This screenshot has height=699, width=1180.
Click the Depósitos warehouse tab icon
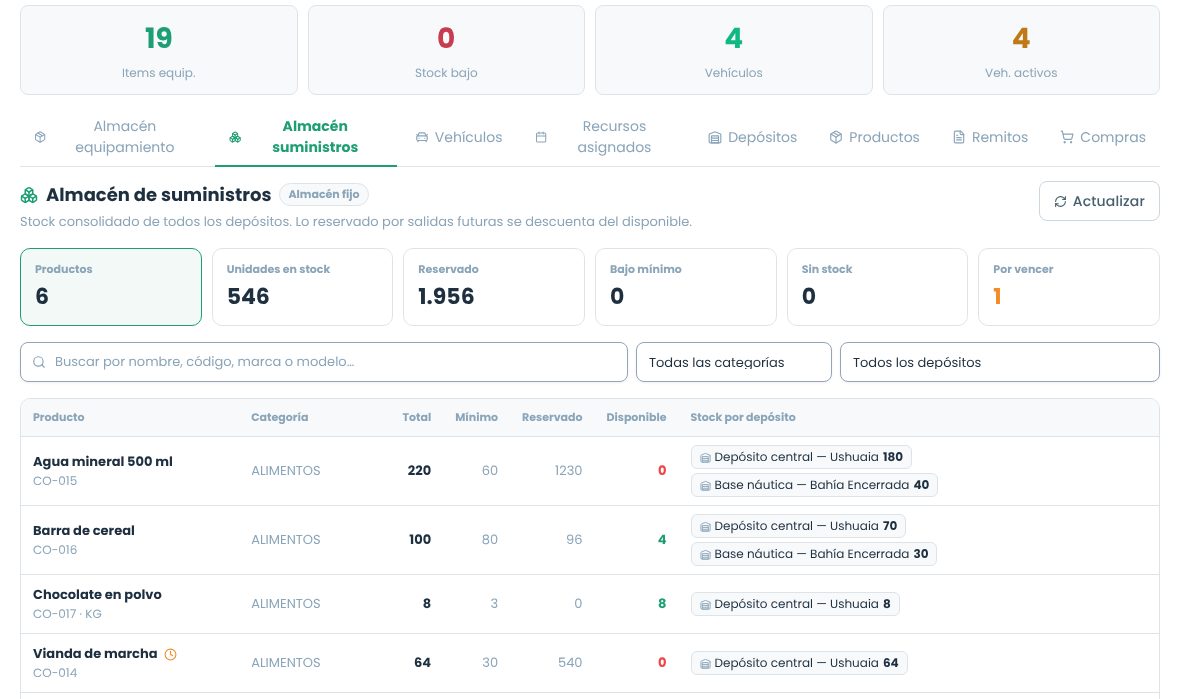(715, 138)
